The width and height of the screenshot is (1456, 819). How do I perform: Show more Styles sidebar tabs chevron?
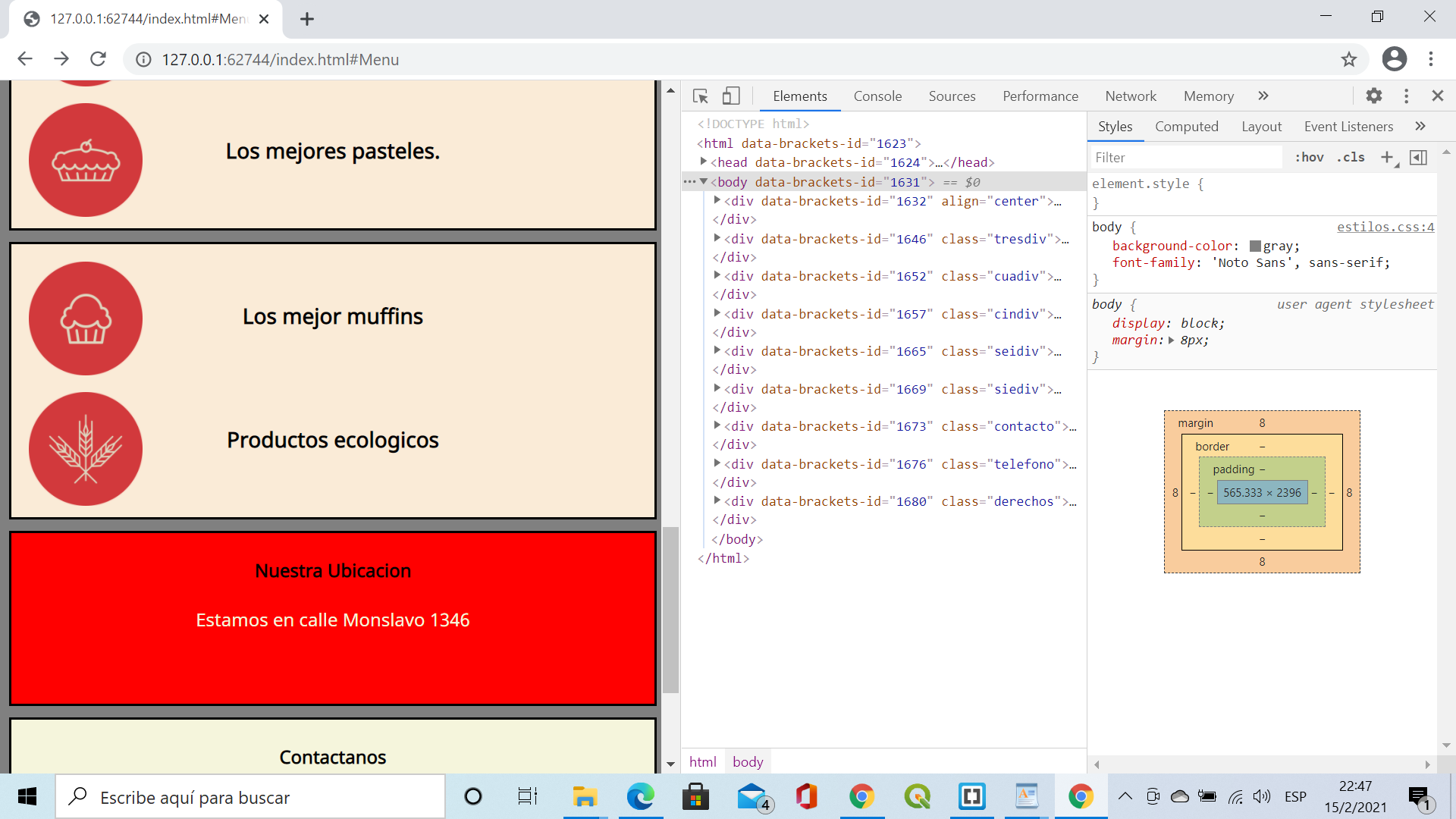pos(1420,126)
